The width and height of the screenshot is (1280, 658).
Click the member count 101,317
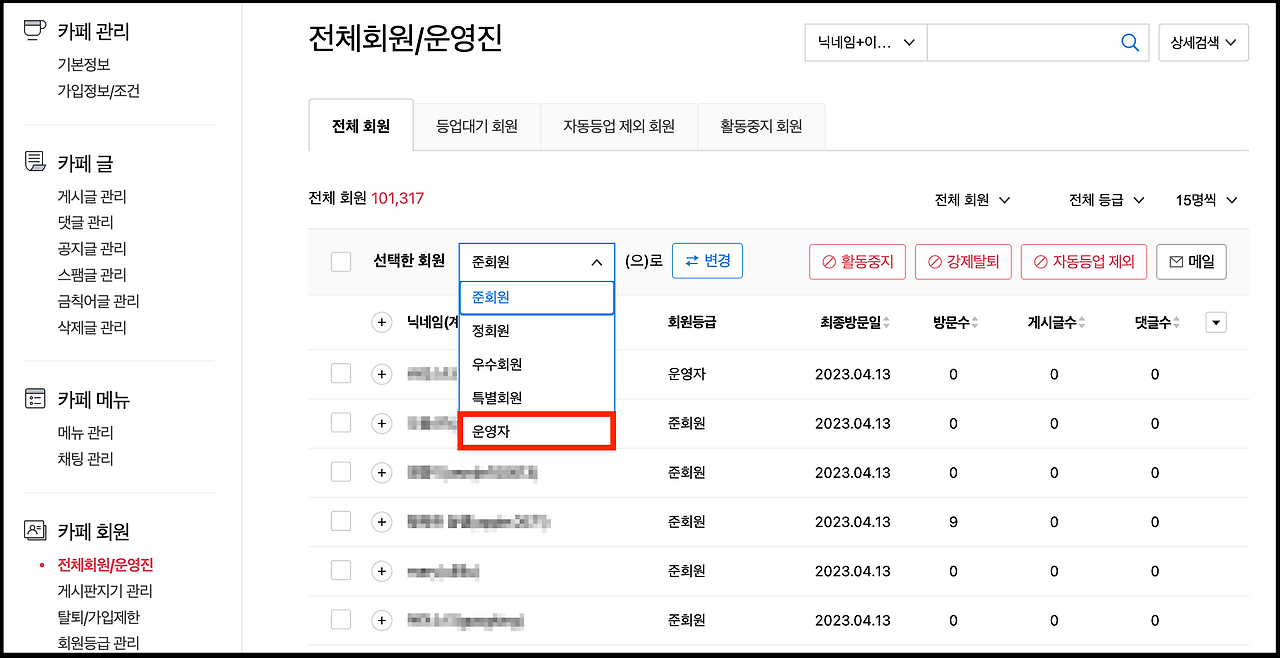(x=398, y=198)
